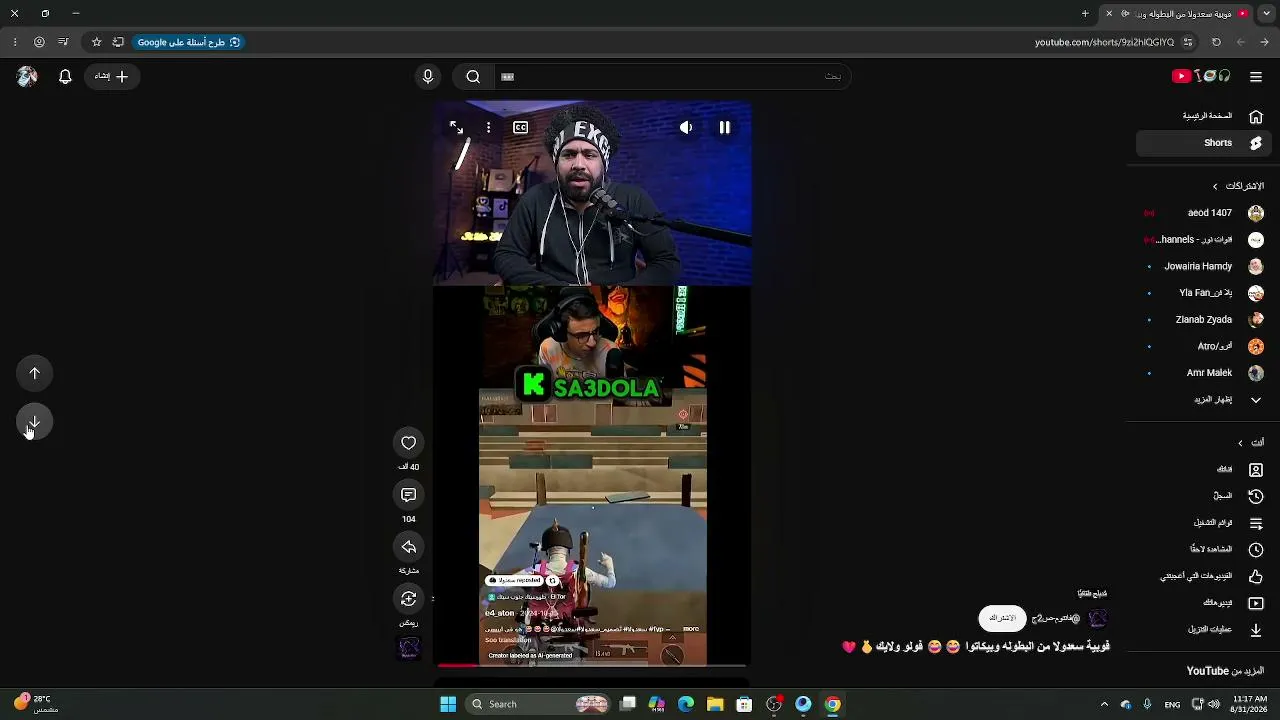
Task: Click Ask Google about this page button
Action: coord(189,42)
